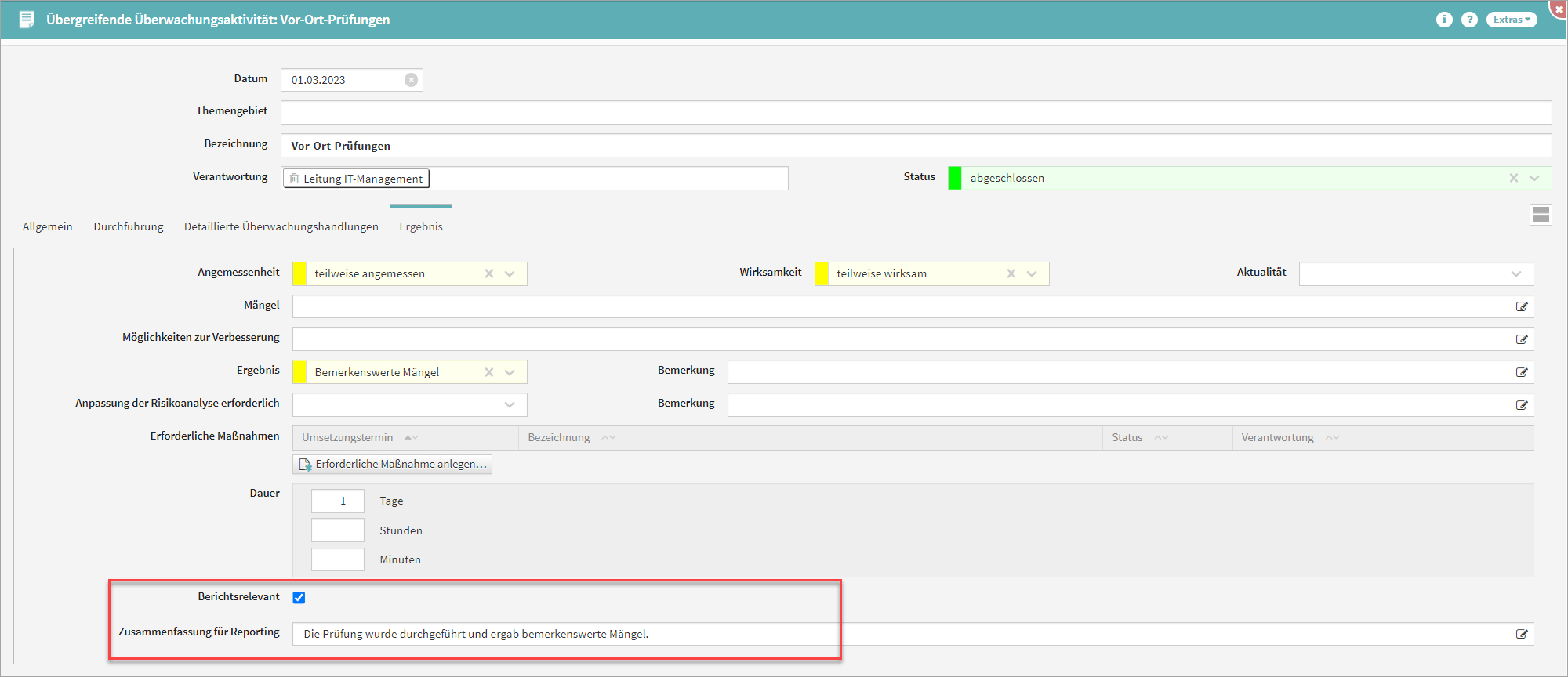
Task: Expand the Wirksamkeit dropdown arrow
Action: 1032,273
